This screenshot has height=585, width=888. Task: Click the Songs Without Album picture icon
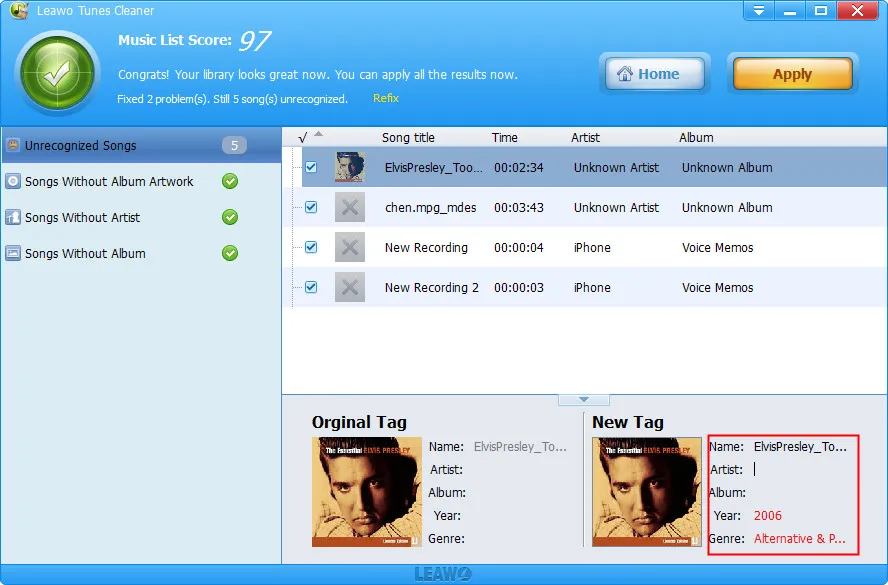pyautogui.click(x=13, y=253)
